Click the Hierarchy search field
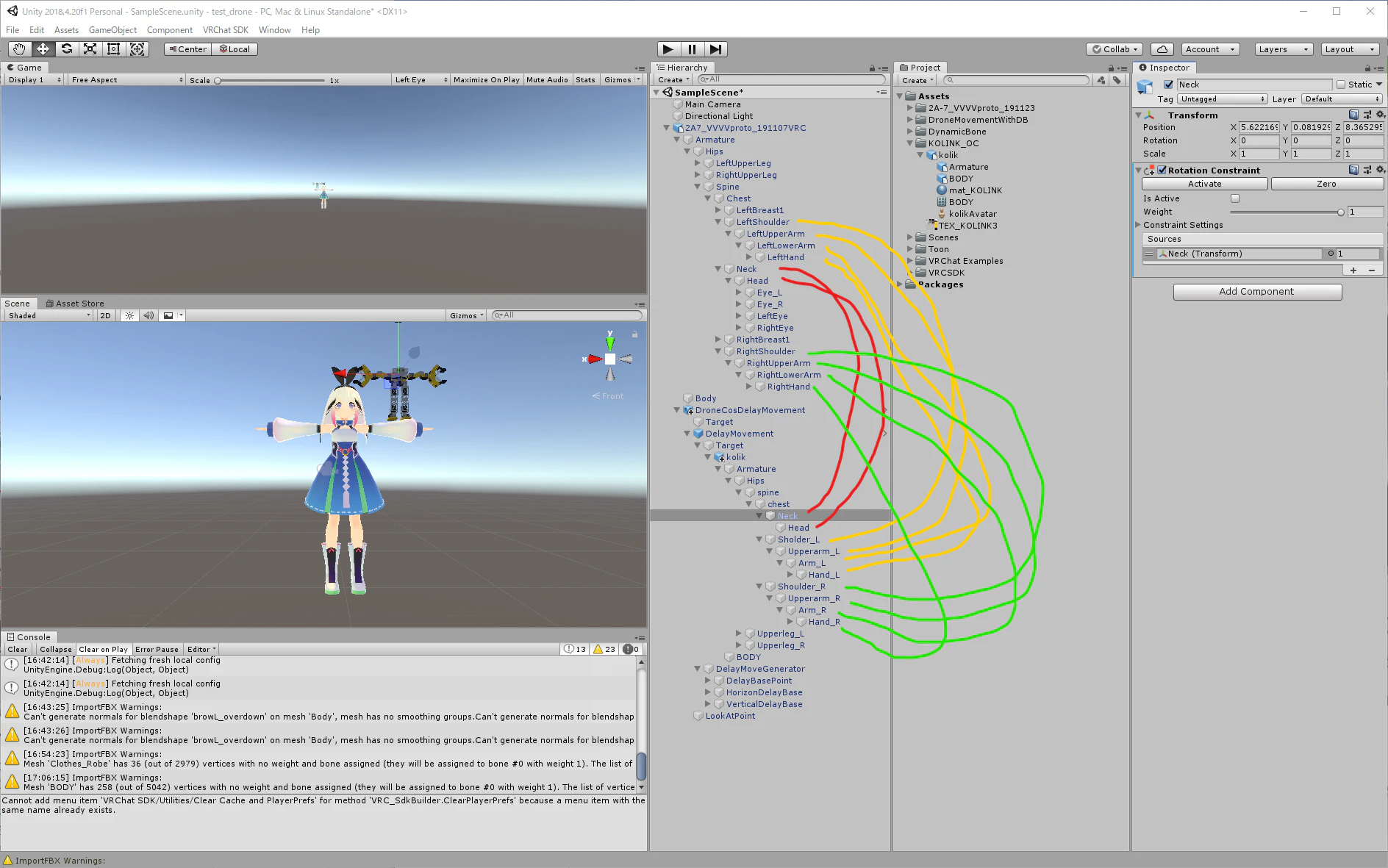The height and width of the screenshot is (868, 1388). pos(790,79)
